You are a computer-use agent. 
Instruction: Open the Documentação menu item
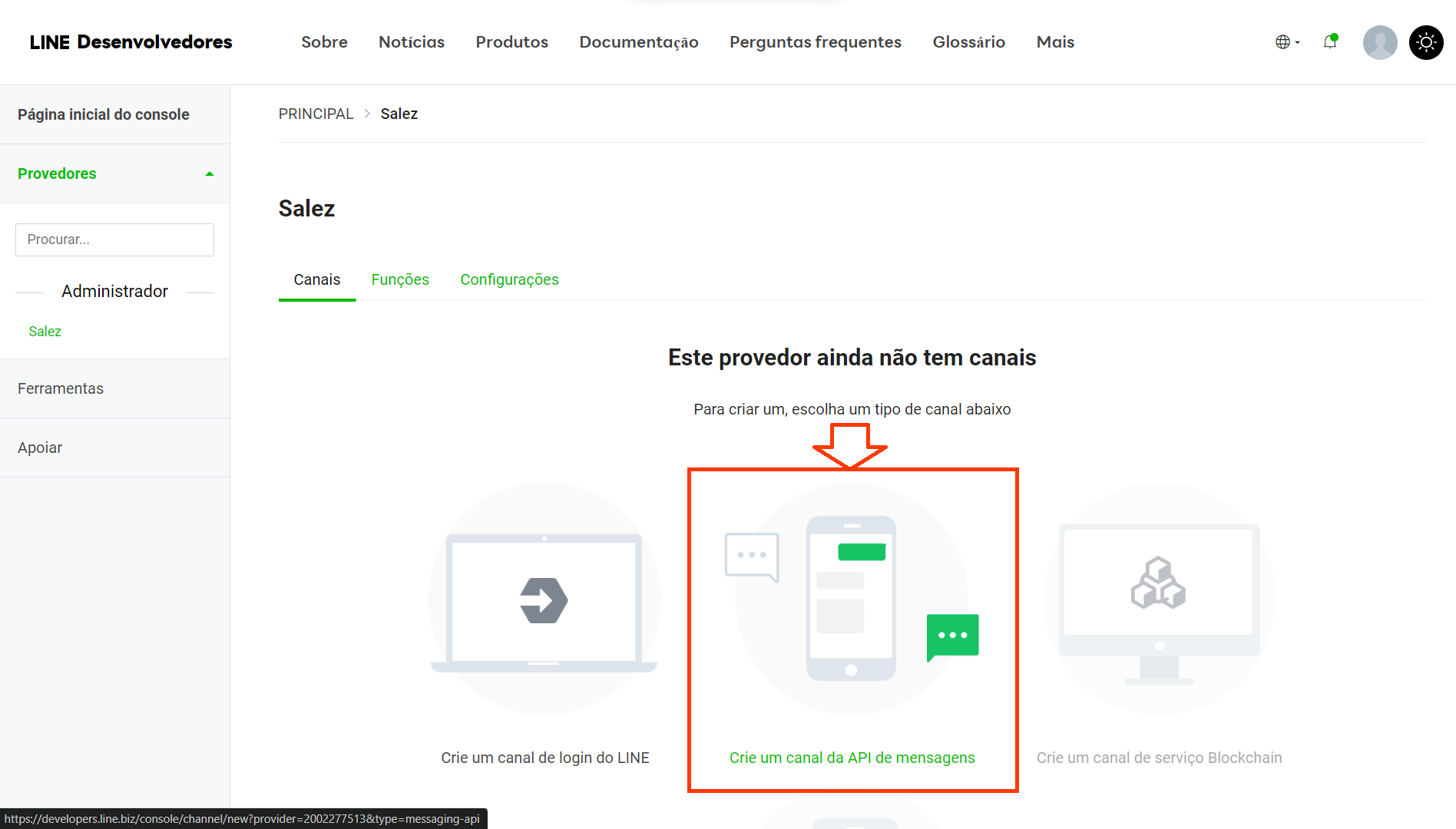point(639,42)
